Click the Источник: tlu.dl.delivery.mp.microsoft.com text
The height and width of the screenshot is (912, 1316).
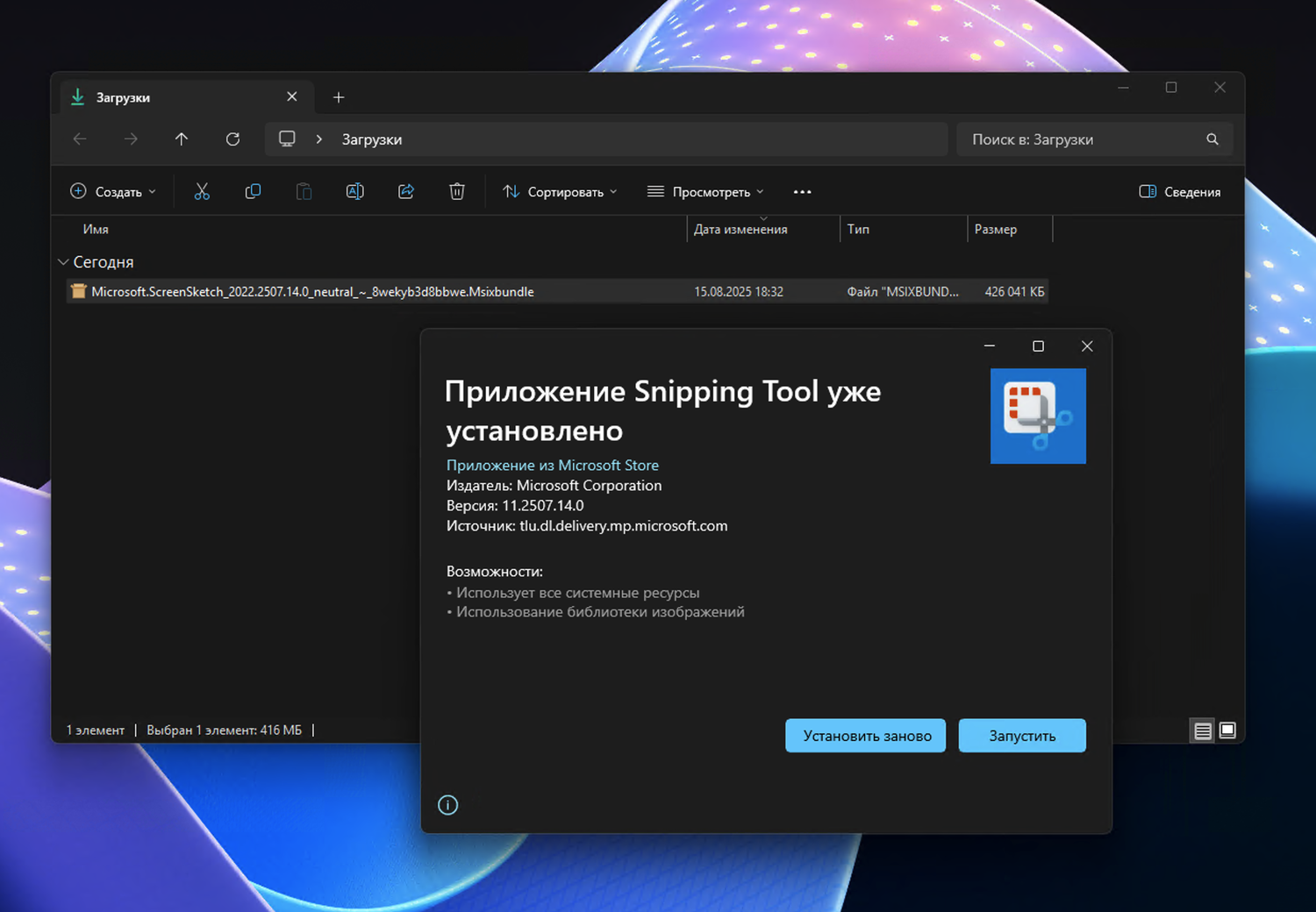click(x=587, y=526)
